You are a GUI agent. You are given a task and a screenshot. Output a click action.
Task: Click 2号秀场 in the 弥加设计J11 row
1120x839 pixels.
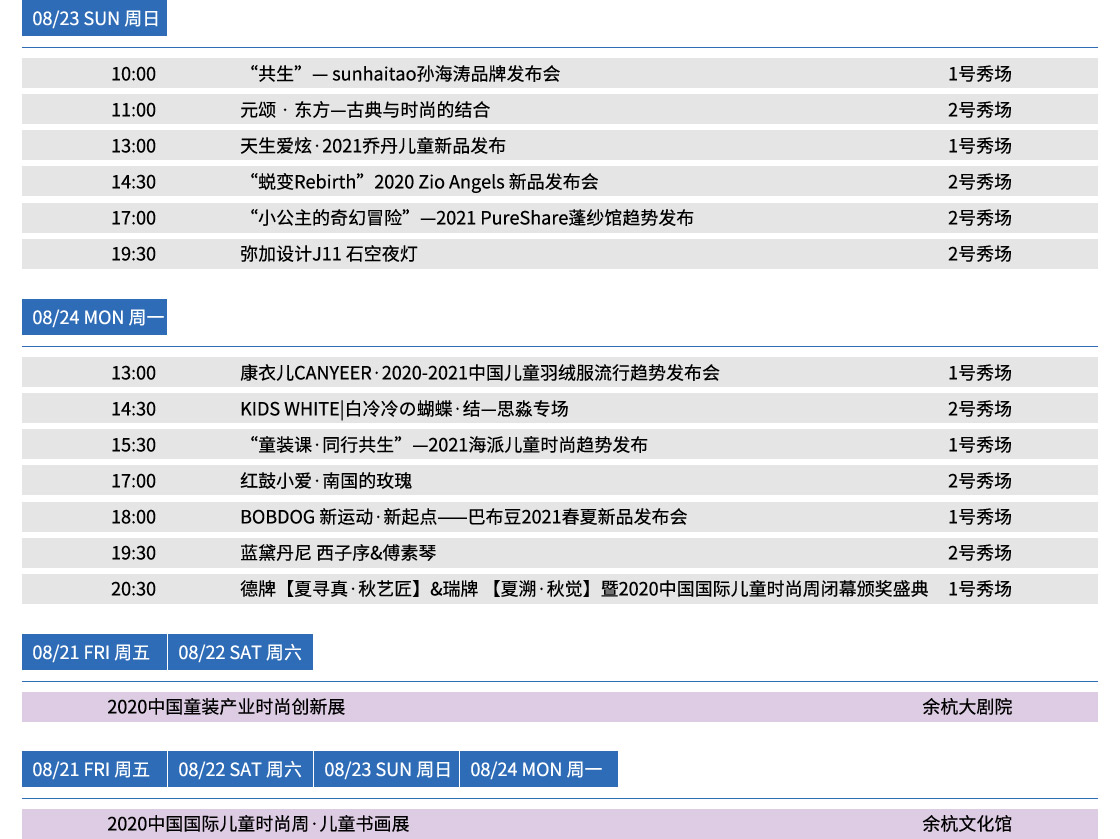point(980,254)
